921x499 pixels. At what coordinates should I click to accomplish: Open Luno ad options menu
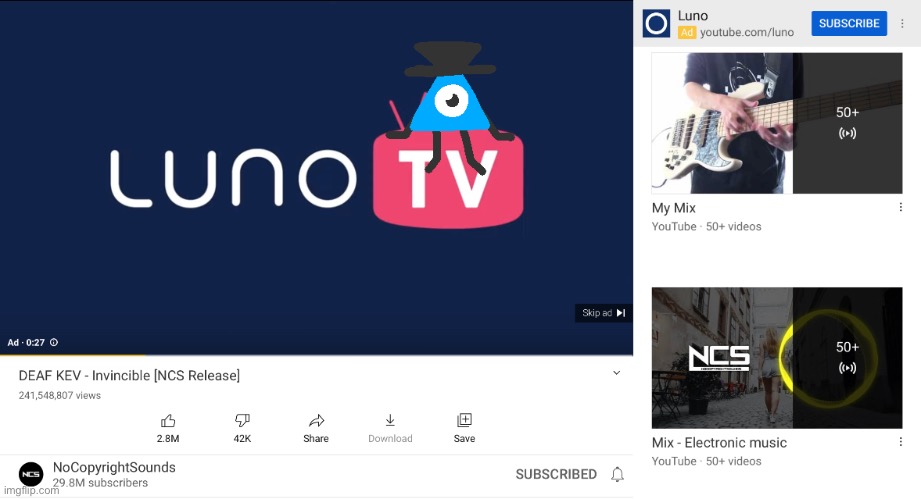(902, 23)
